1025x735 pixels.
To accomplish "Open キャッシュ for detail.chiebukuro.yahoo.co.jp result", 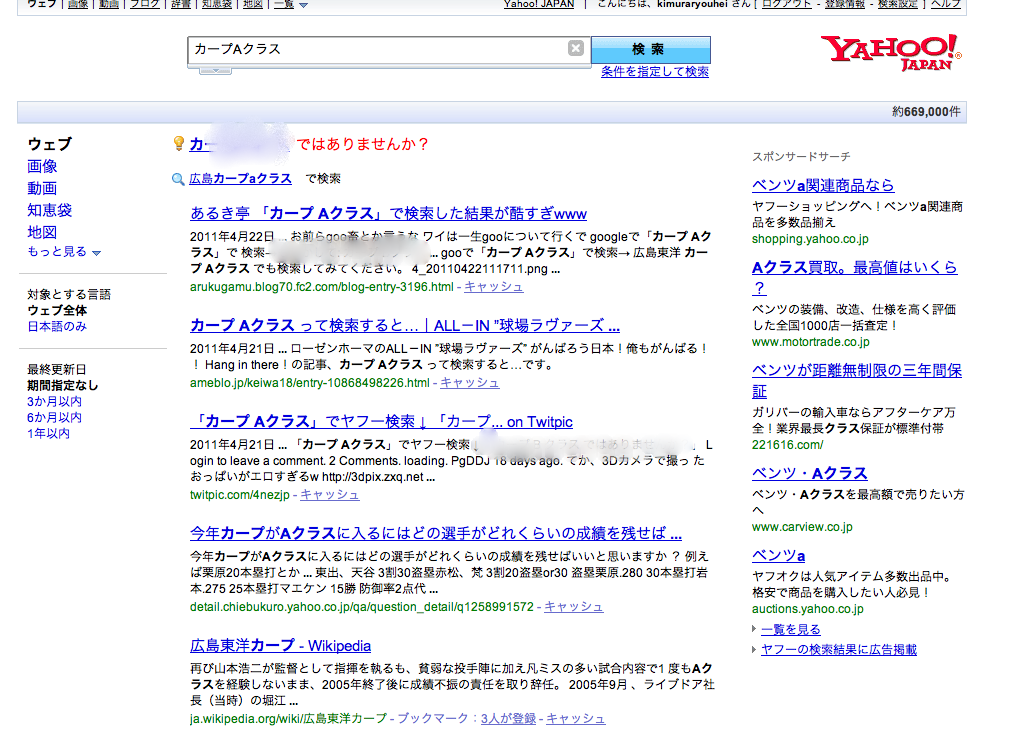I will (573, 607).
